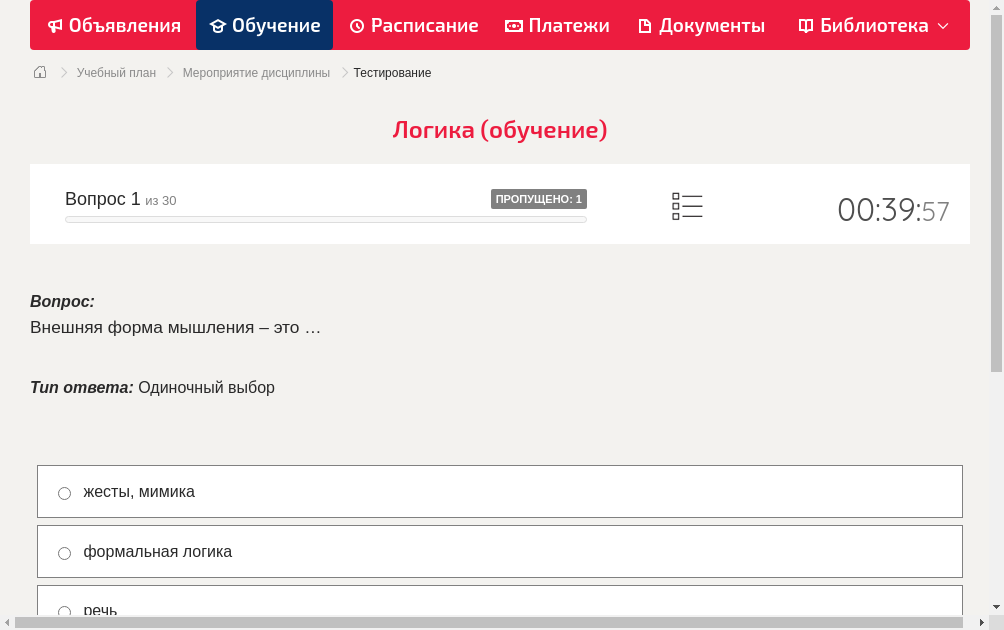Click the ПРОПУЩЕНО: 1 badge
This screenshot has width=1004, height=630.
pos(539,199)
